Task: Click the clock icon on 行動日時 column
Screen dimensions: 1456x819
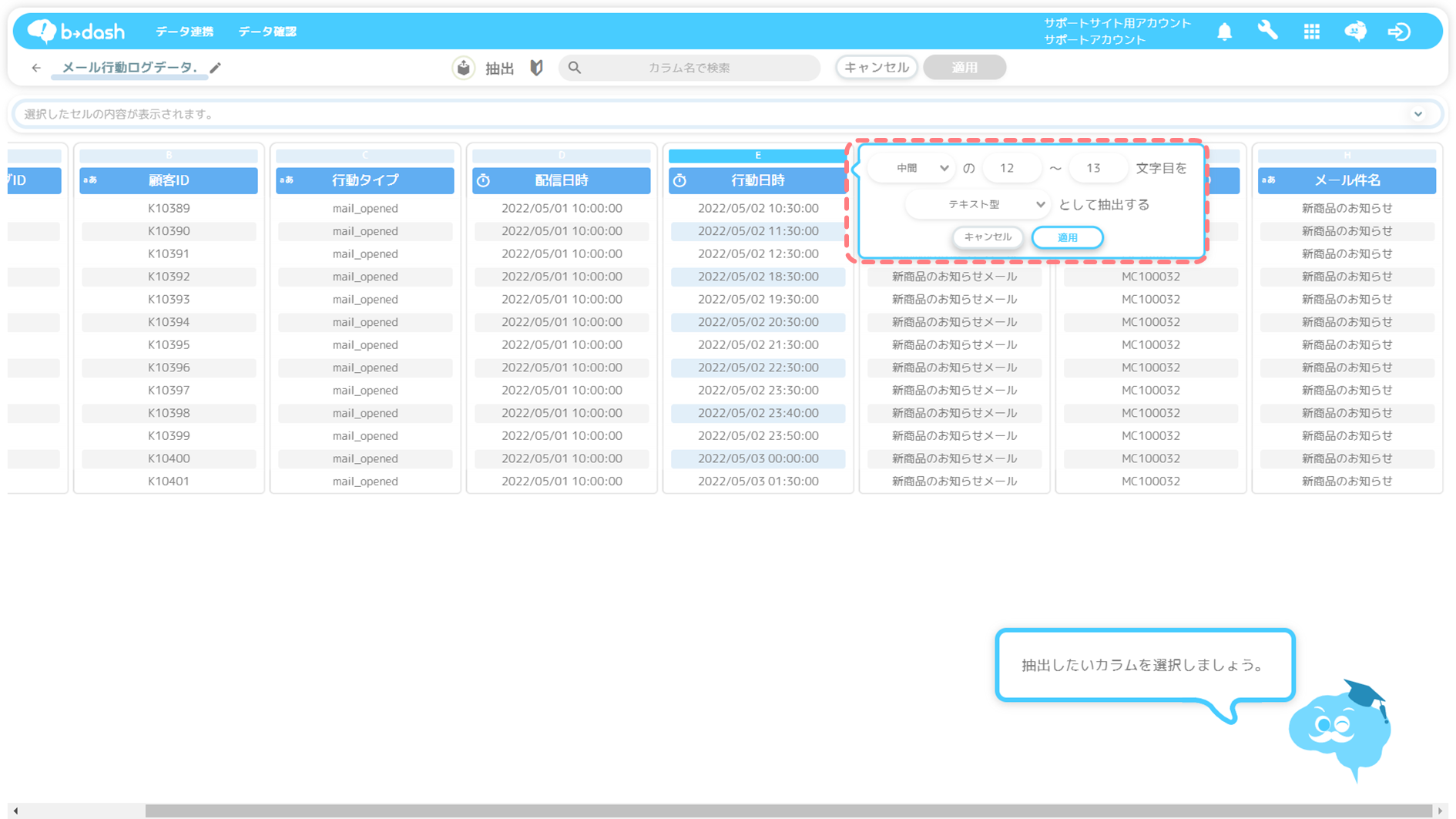Action: 679,180
